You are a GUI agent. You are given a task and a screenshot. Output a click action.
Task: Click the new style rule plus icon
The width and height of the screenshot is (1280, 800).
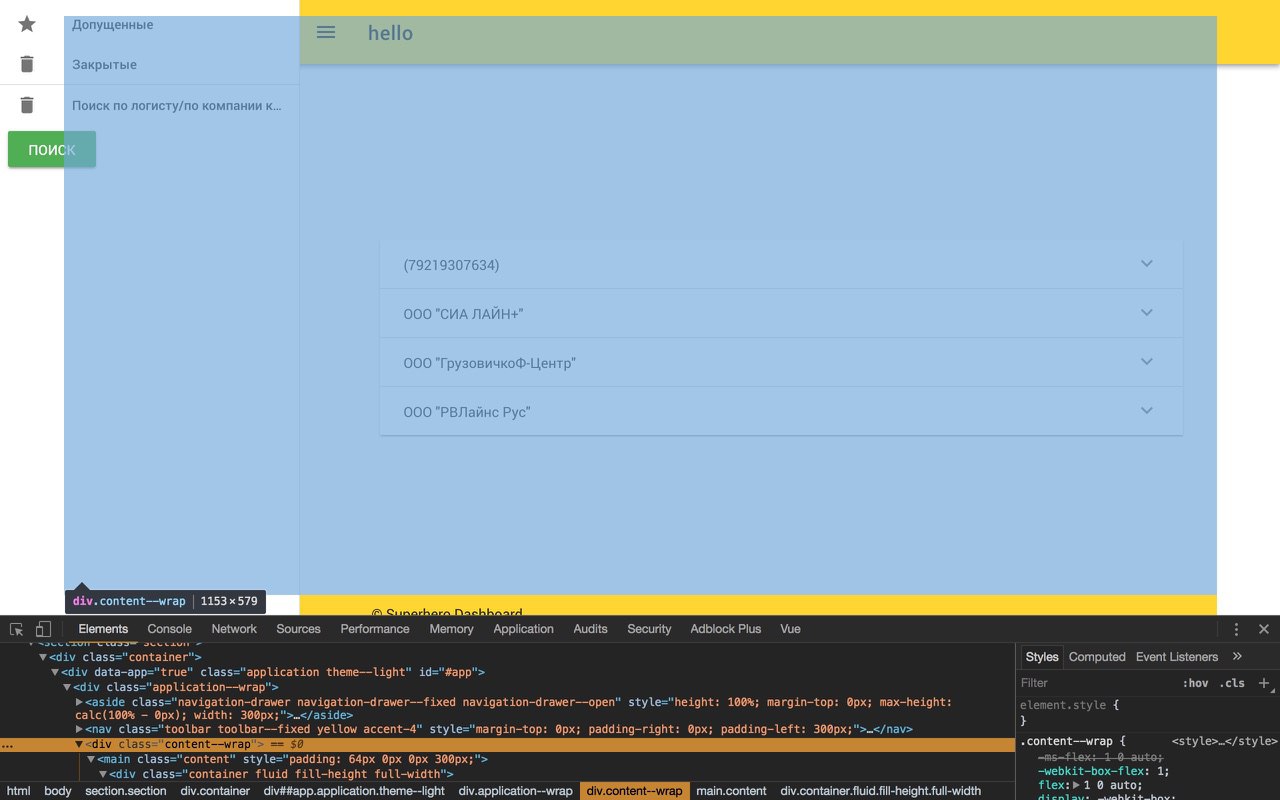1264,683
